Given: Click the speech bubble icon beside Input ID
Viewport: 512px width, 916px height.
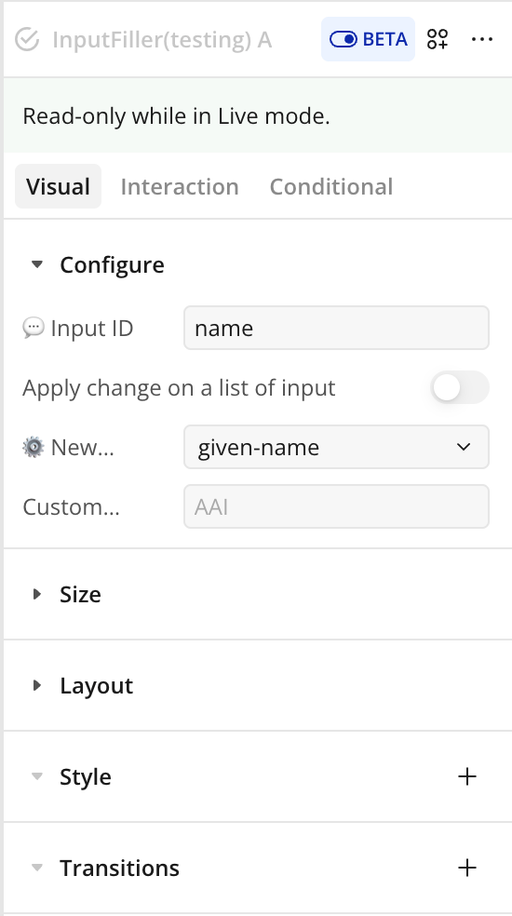Looking at the screenshot, I should tap(33, 328).
